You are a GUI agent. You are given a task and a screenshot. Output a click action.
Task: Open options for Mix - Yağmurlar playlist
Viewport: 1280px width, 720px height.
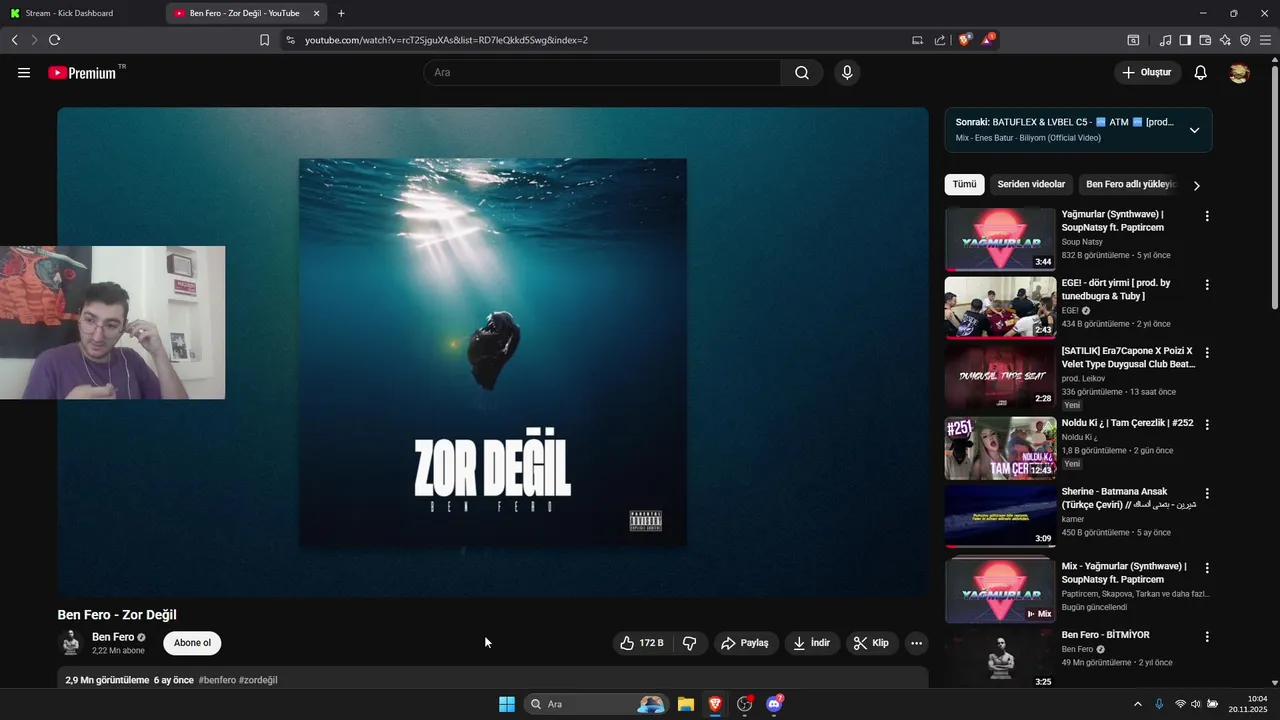(1207, 568)
